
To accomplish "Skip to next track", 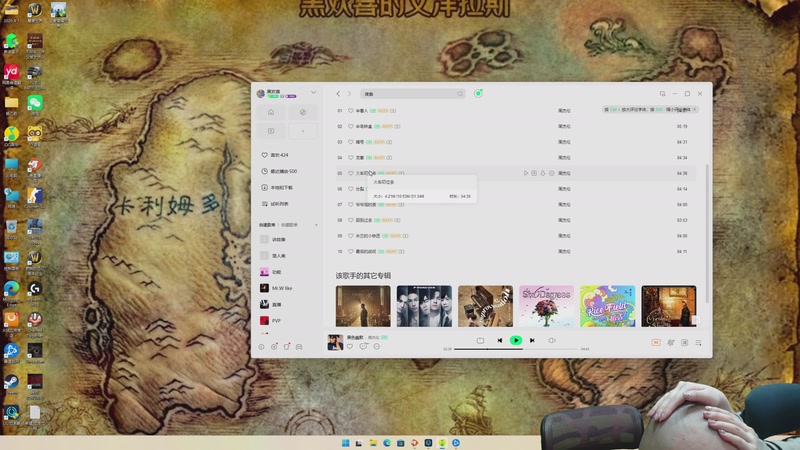I will [532, 340].
